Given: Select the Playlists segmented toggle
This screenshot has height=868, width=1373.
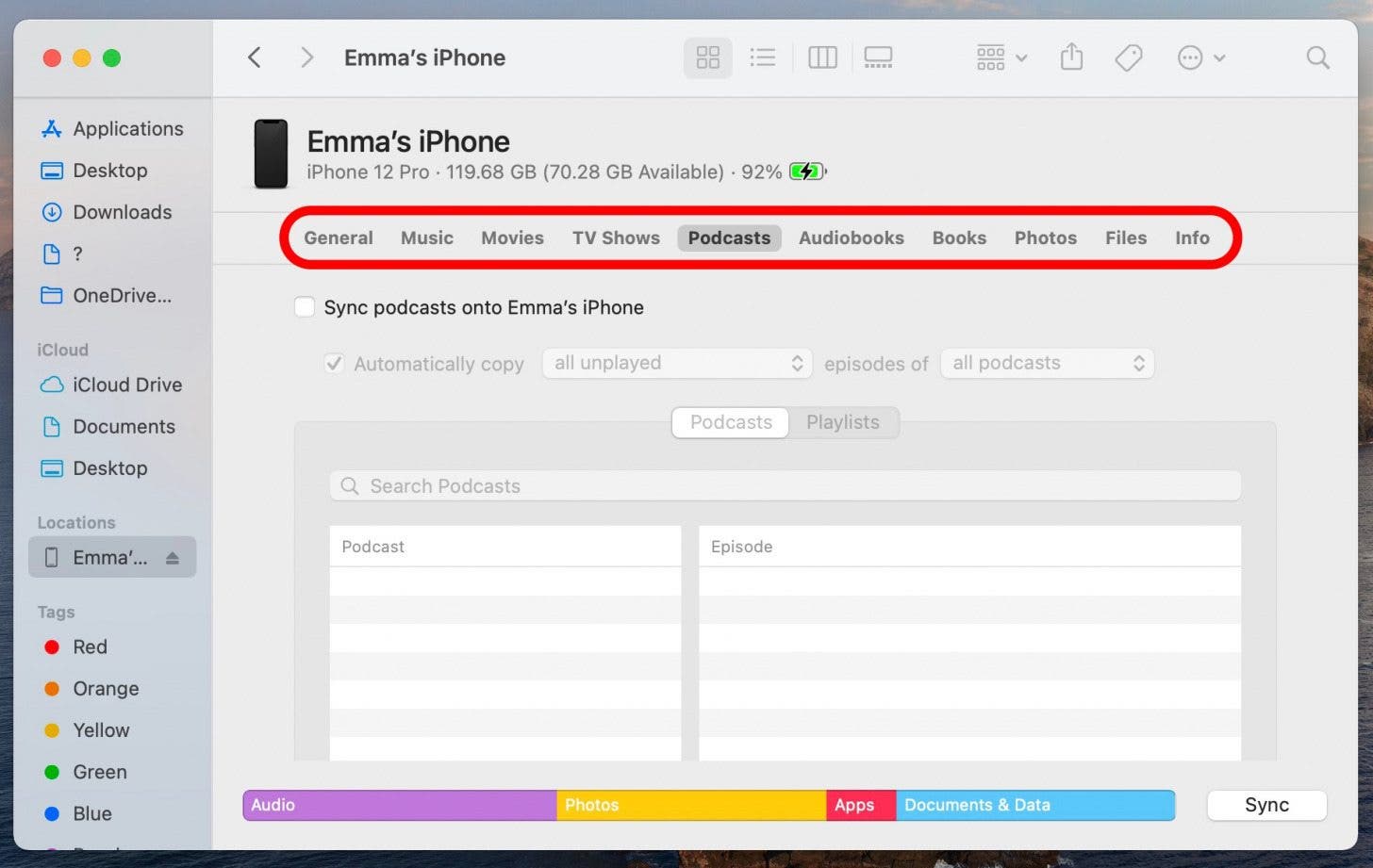Looking at the screenshot, I should click(x=842, y=422).
